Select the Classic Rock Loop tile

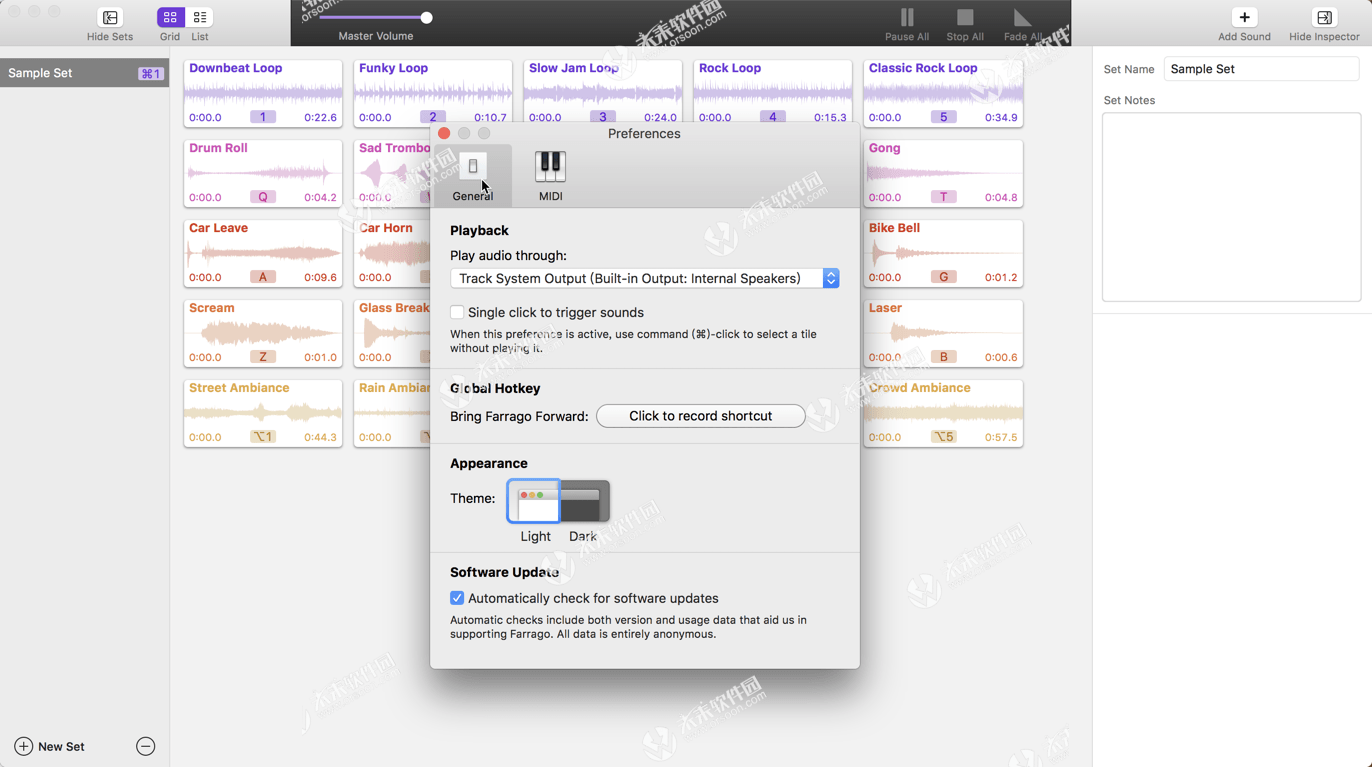[x=943, y=93]
